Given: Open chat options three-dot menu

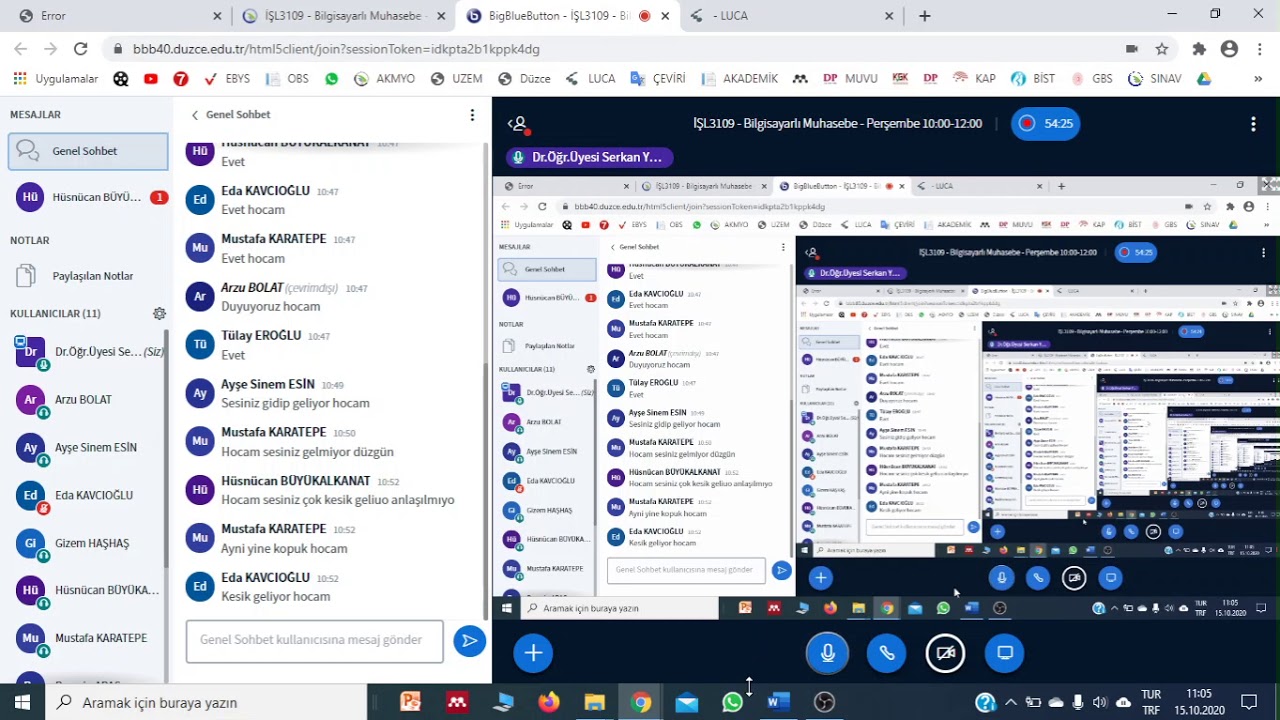Looking at the screenshot, I should pos(472,115).
